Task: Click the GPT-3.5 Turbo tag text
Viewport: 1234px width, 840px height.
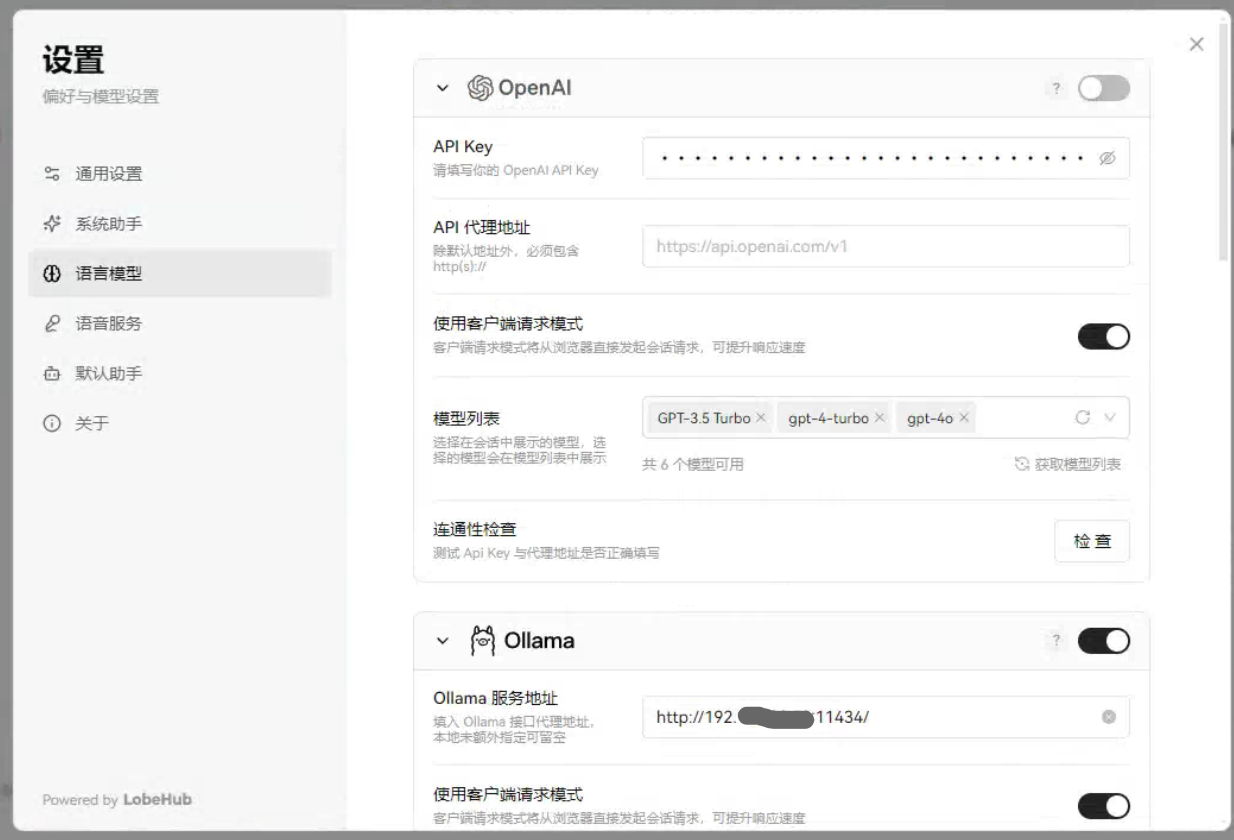Action: click(x=704, y=418)
